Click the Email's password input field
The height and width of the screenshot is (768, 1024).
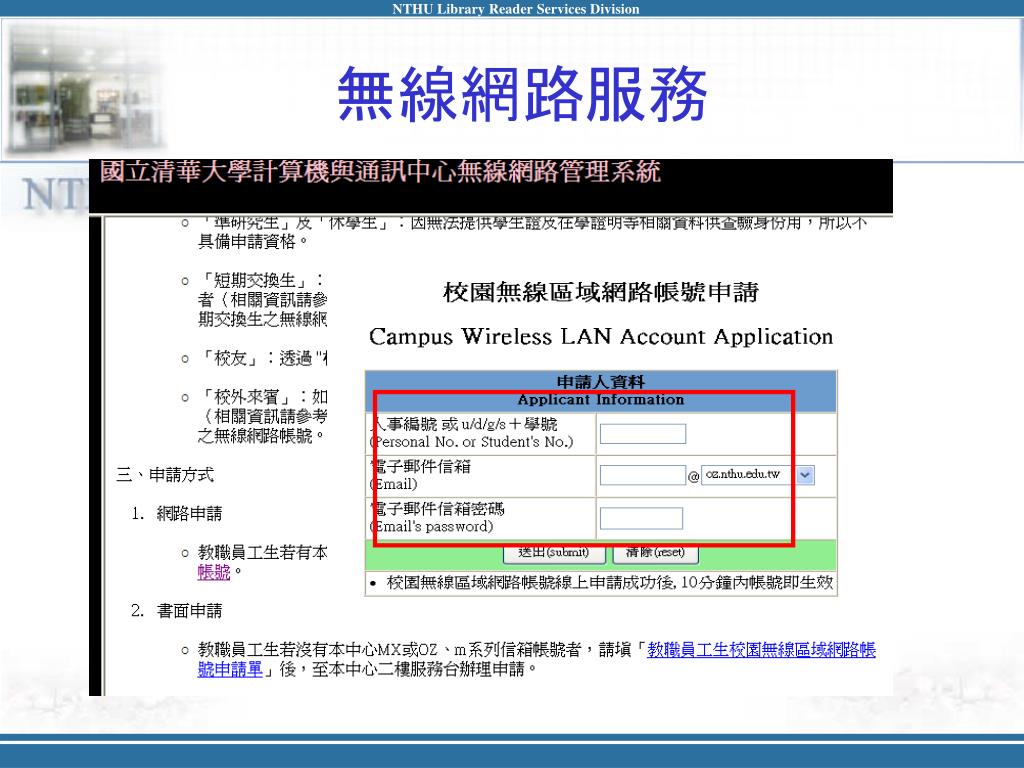point(641,518)
